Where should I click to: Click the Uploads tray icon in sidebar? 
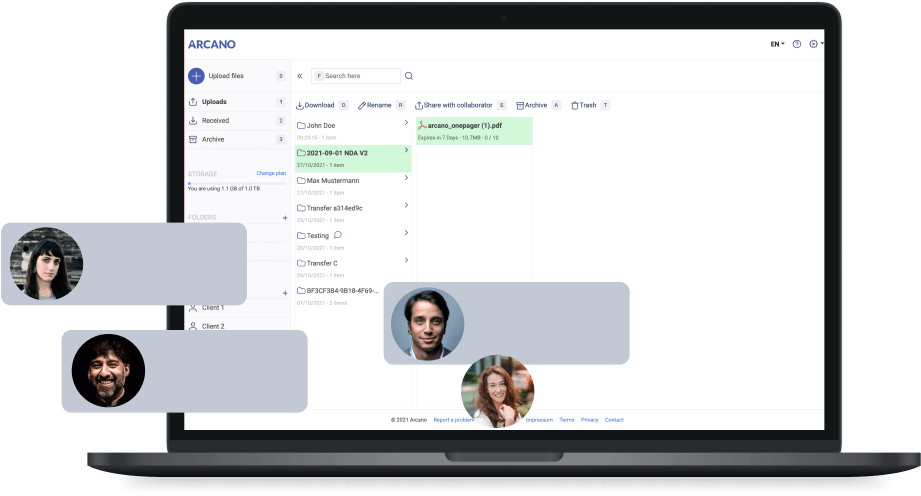click(x=193, y=102)
